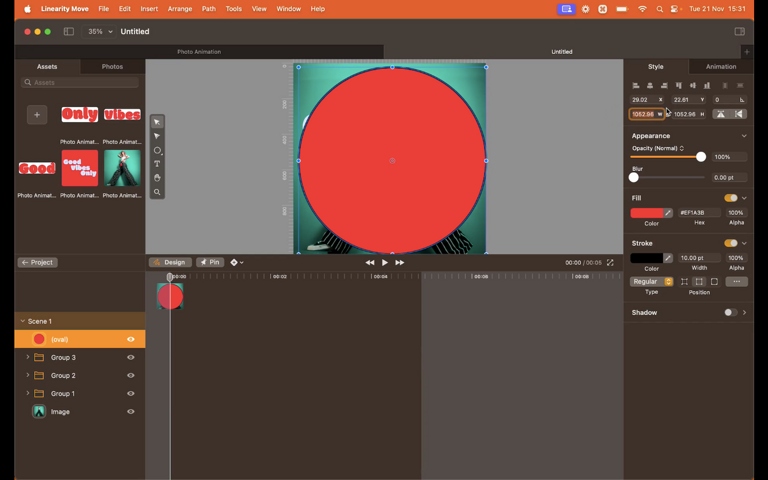Hide the Group 3 layer
This screenshot has width=768, height=480.
point(131,357)
